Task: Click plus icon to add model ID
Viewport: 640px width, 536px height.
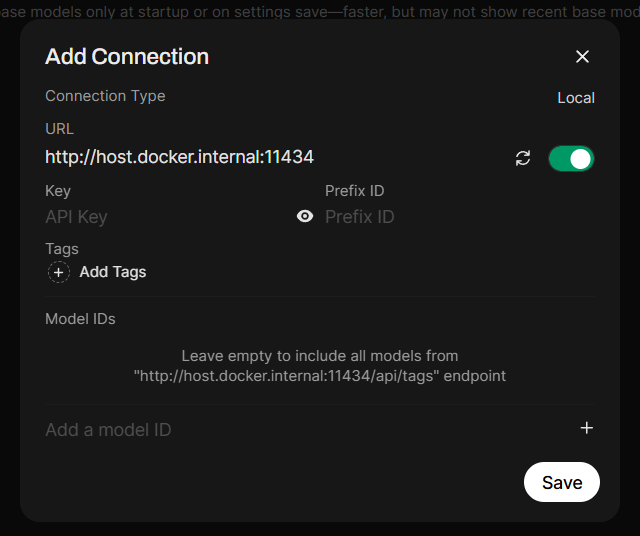Action: tap(587, 428)
